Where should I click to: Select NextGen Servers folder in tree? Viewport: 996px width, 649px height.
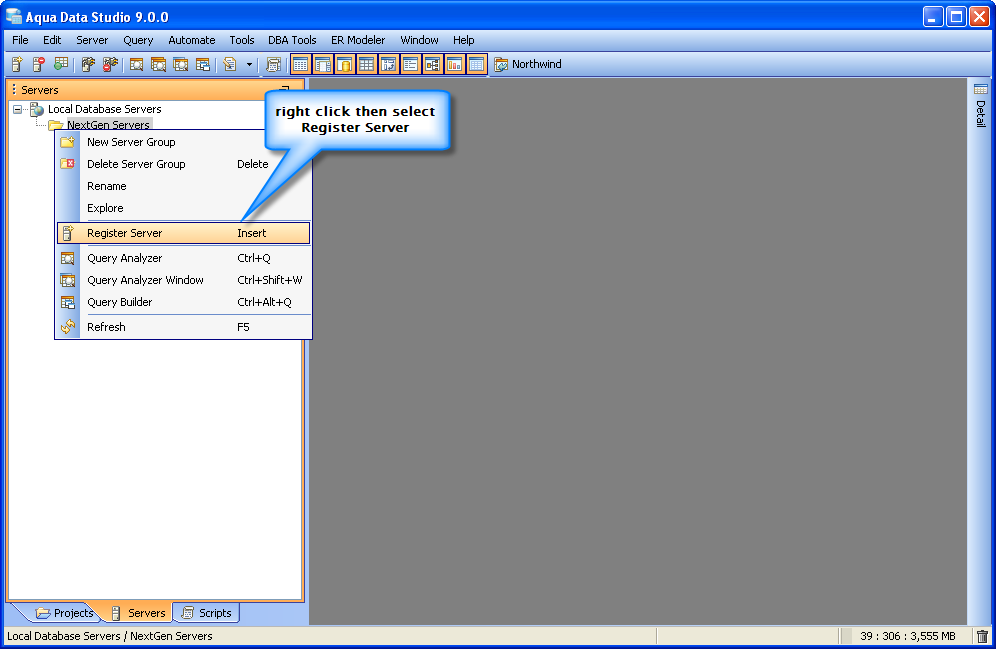click(x=108, y=124)
